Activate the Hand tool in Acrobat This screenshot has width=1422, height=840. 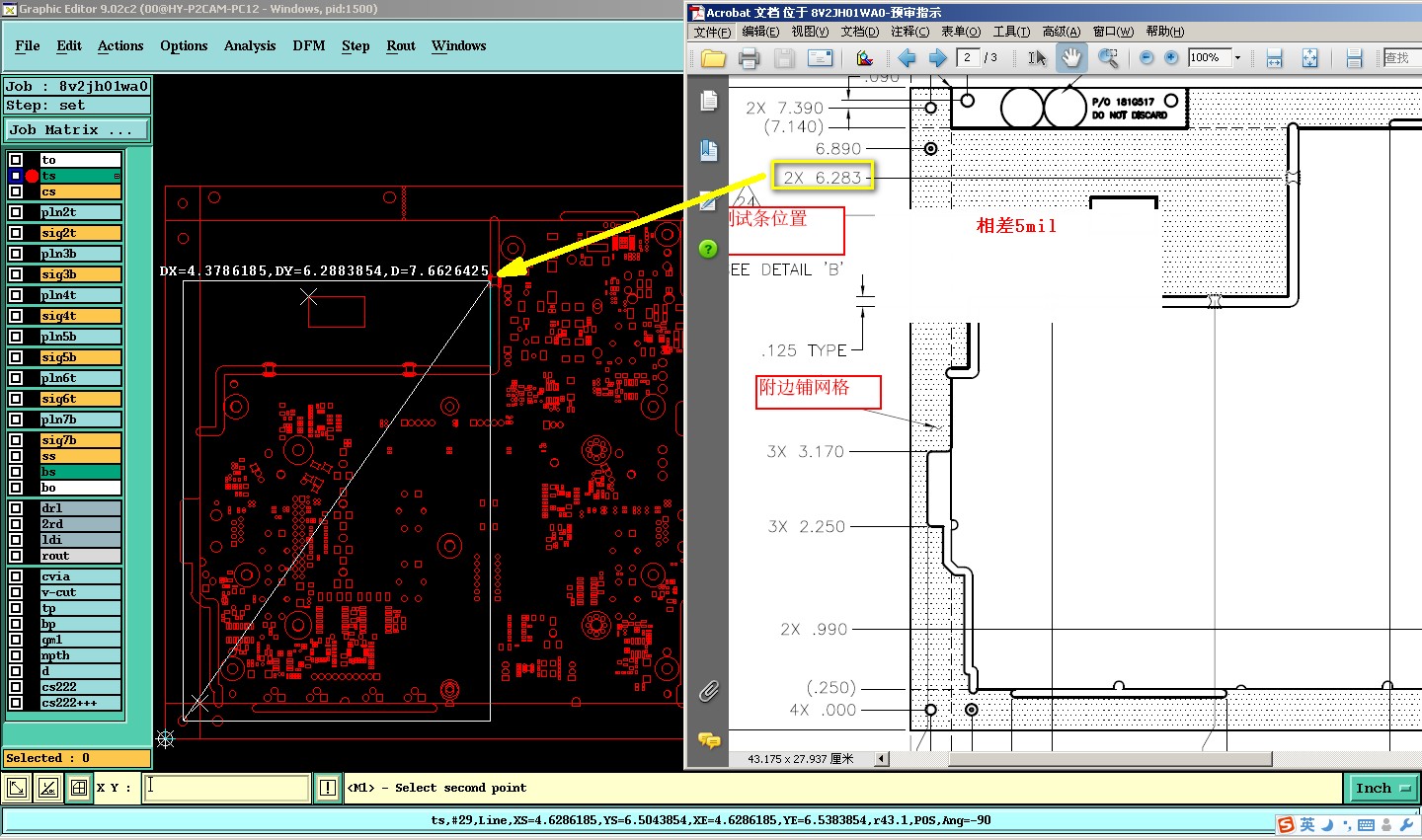(x=1070, y=57)
